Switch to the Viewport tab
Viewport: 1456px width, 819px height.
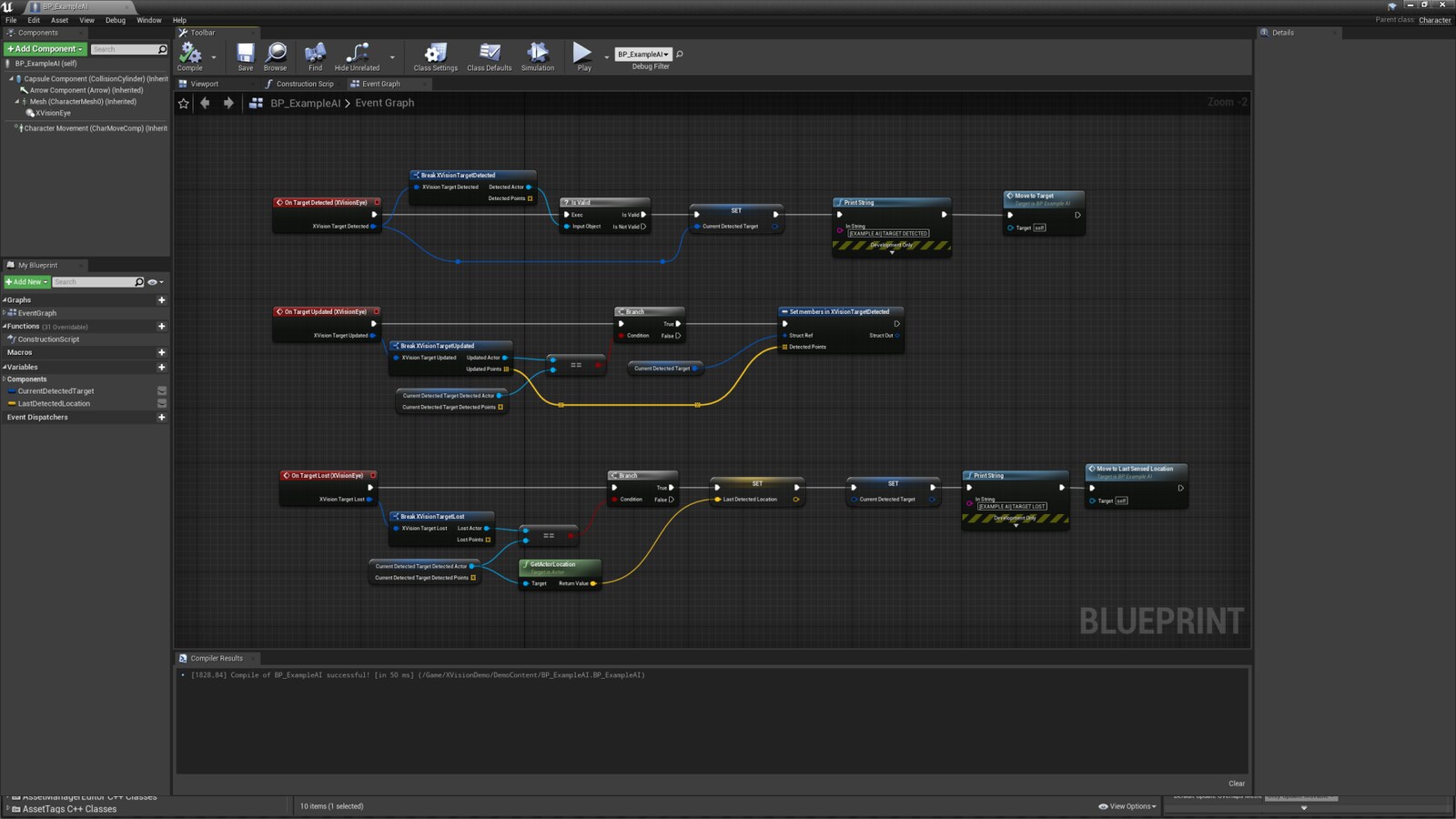[x=204, y=84]
